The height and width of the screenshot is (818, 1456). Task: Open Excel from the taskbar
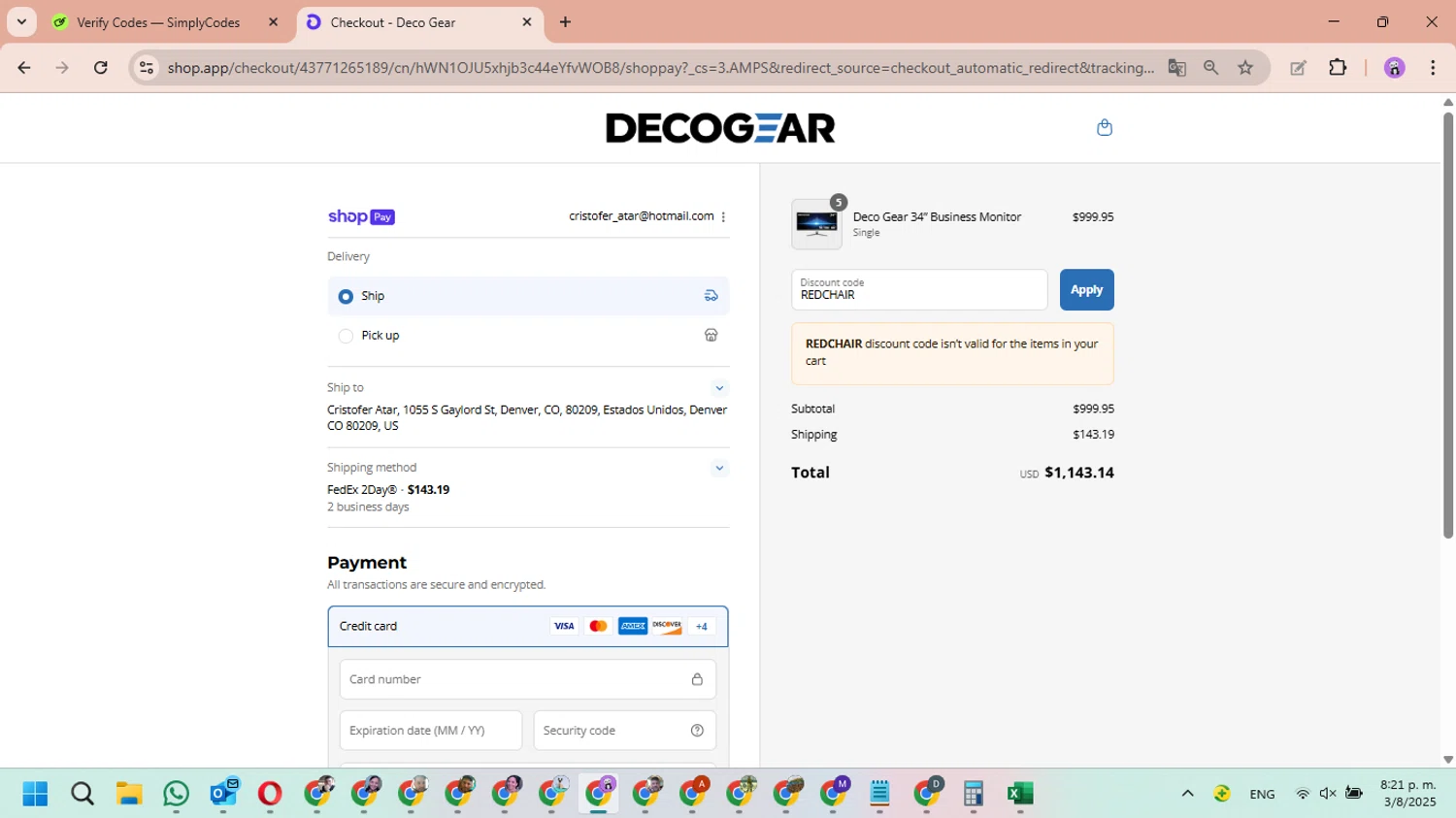coord(1019,794)
